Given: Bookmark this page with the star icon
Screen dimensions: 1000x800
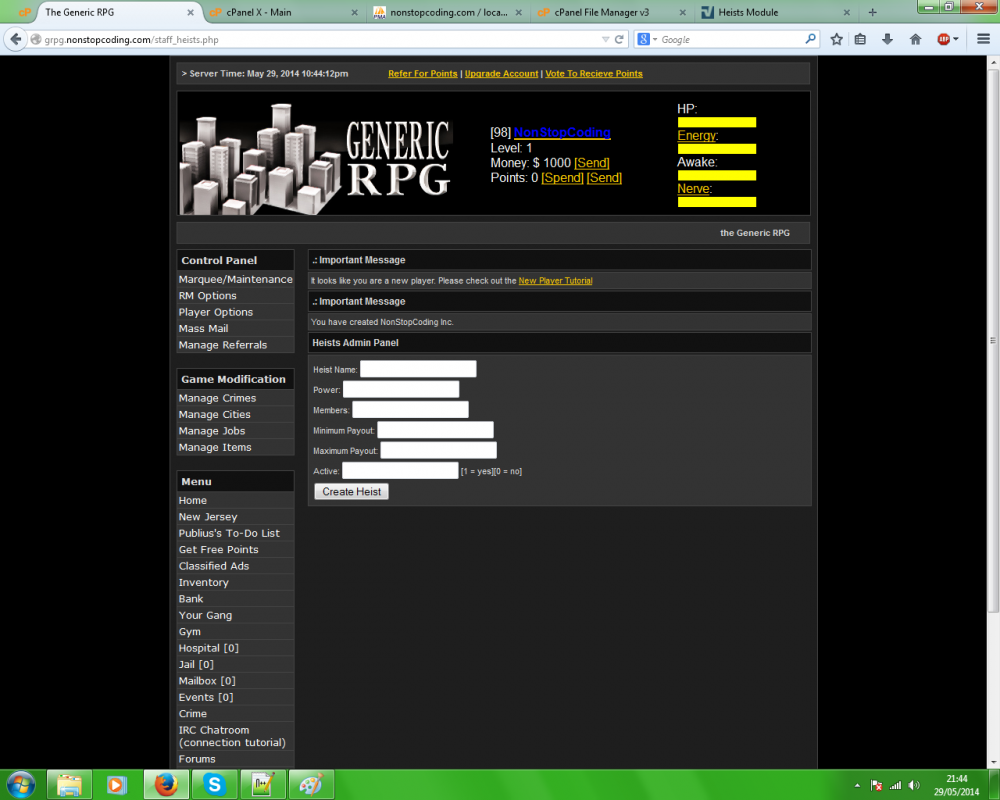Looking at the screenshot, I should pos(836,39).
